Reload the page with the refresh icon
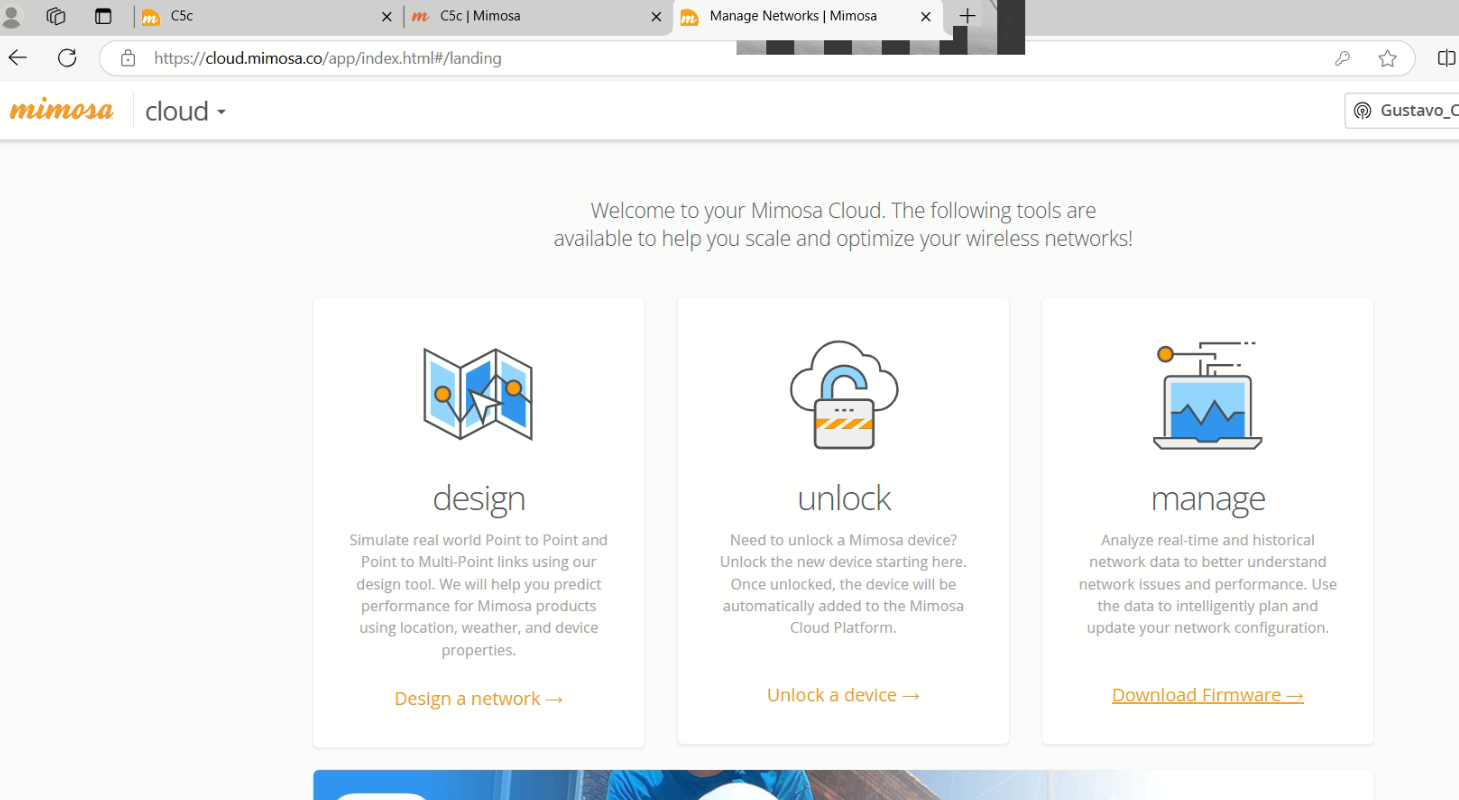 coord(67,58)
